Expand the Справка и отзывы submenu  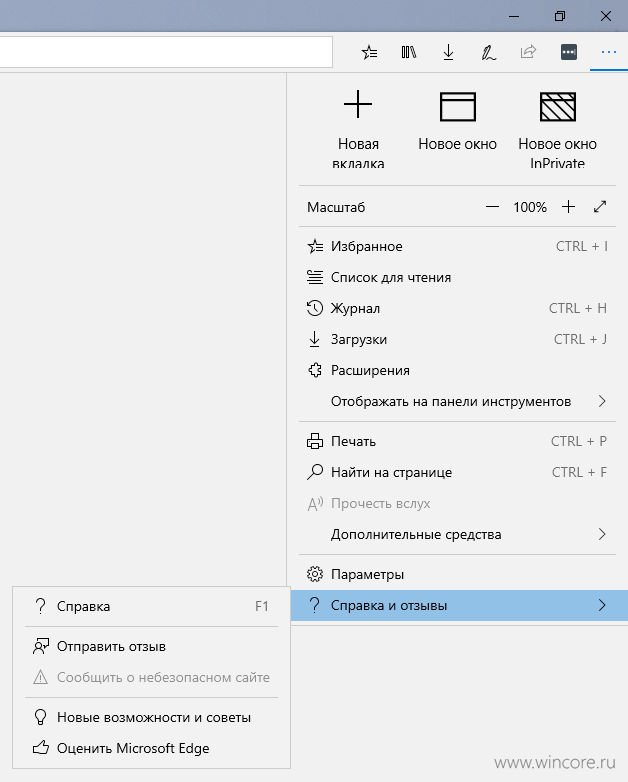pyautogui.click(x=459, y=605)
